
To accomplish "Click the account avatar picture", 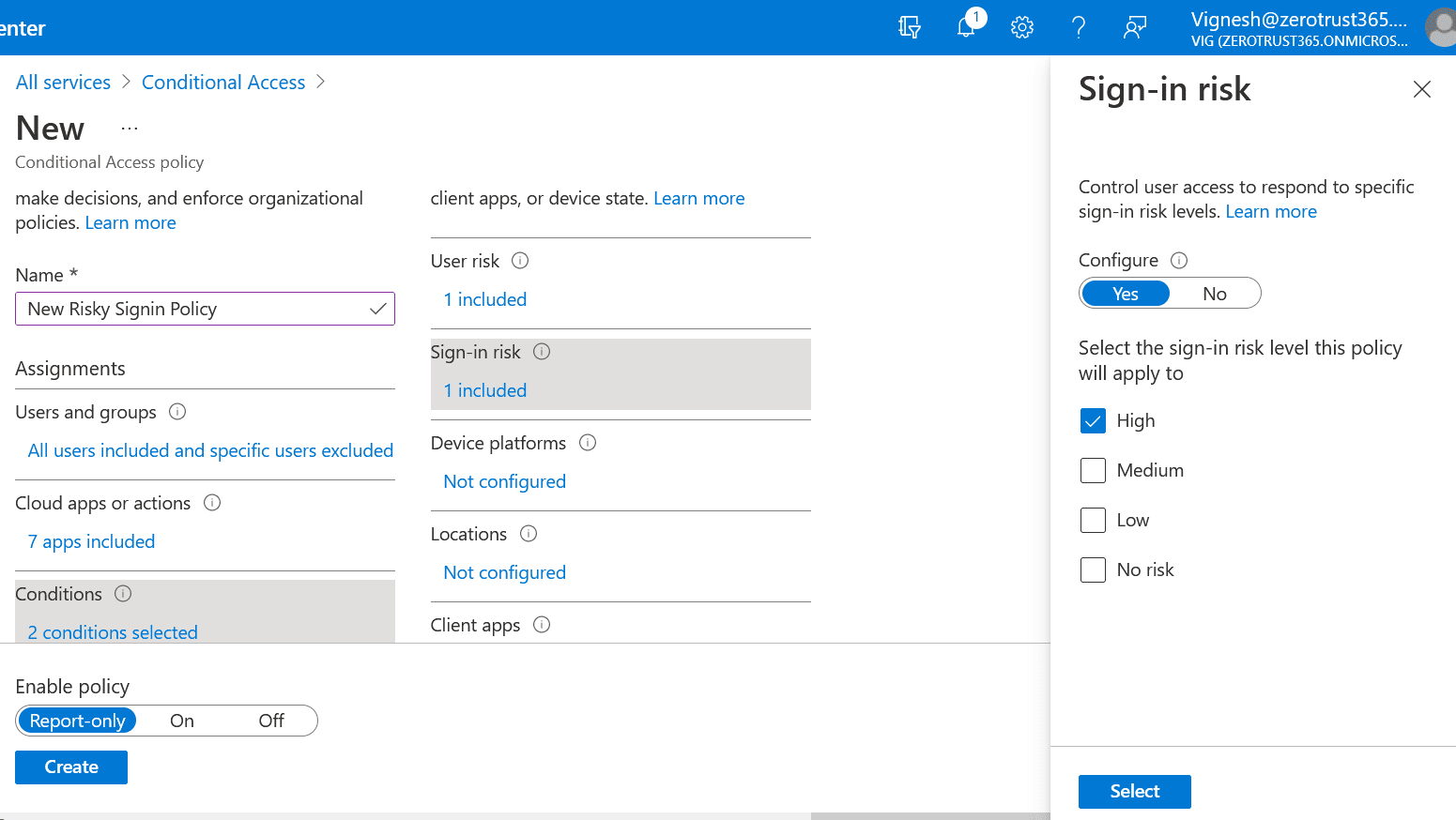I will click(x=1441, y=27).
